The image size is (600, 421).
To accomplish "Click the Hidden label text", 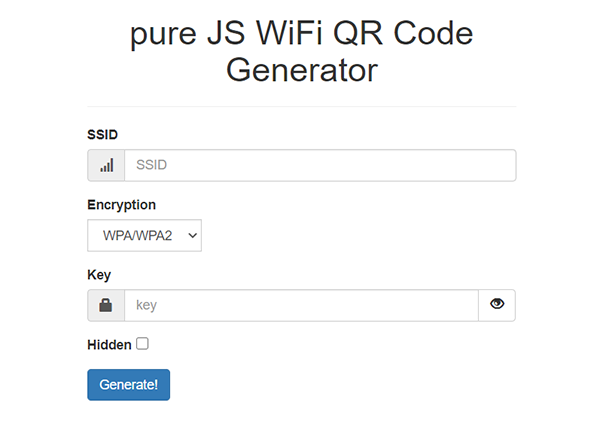I will pos(109,345).
